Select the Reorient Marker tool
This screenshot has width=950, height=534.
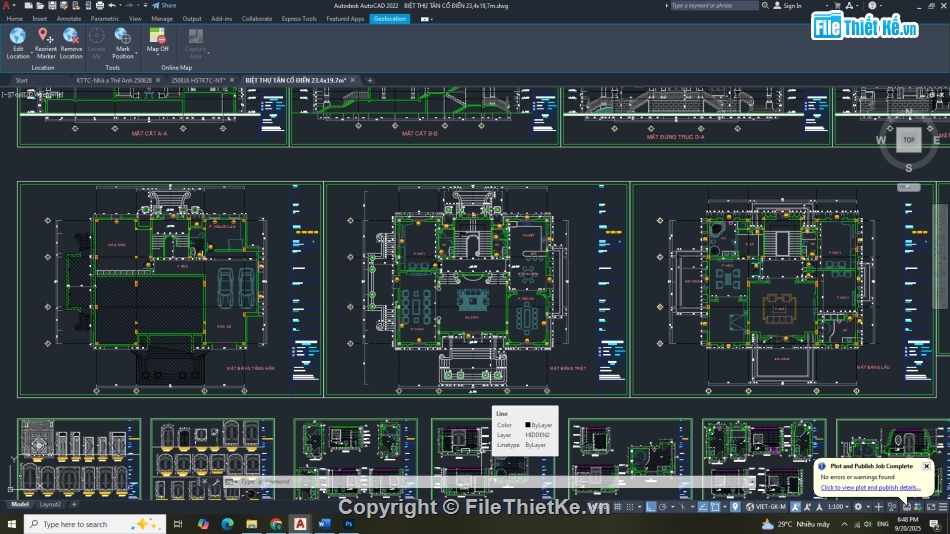(x=45, y=36)
